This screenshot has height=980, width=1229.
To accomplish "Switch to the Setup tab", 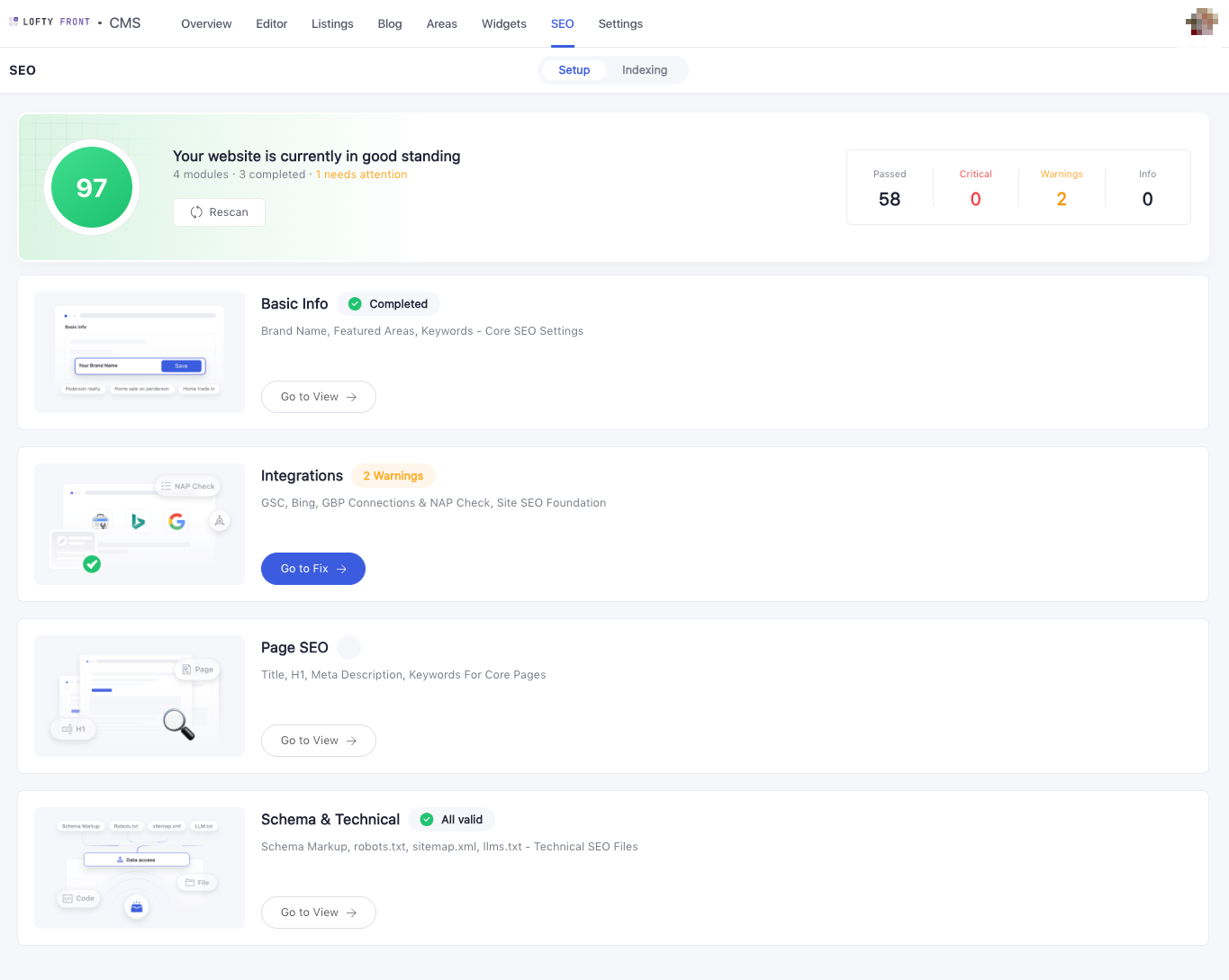I will [574, 70].
